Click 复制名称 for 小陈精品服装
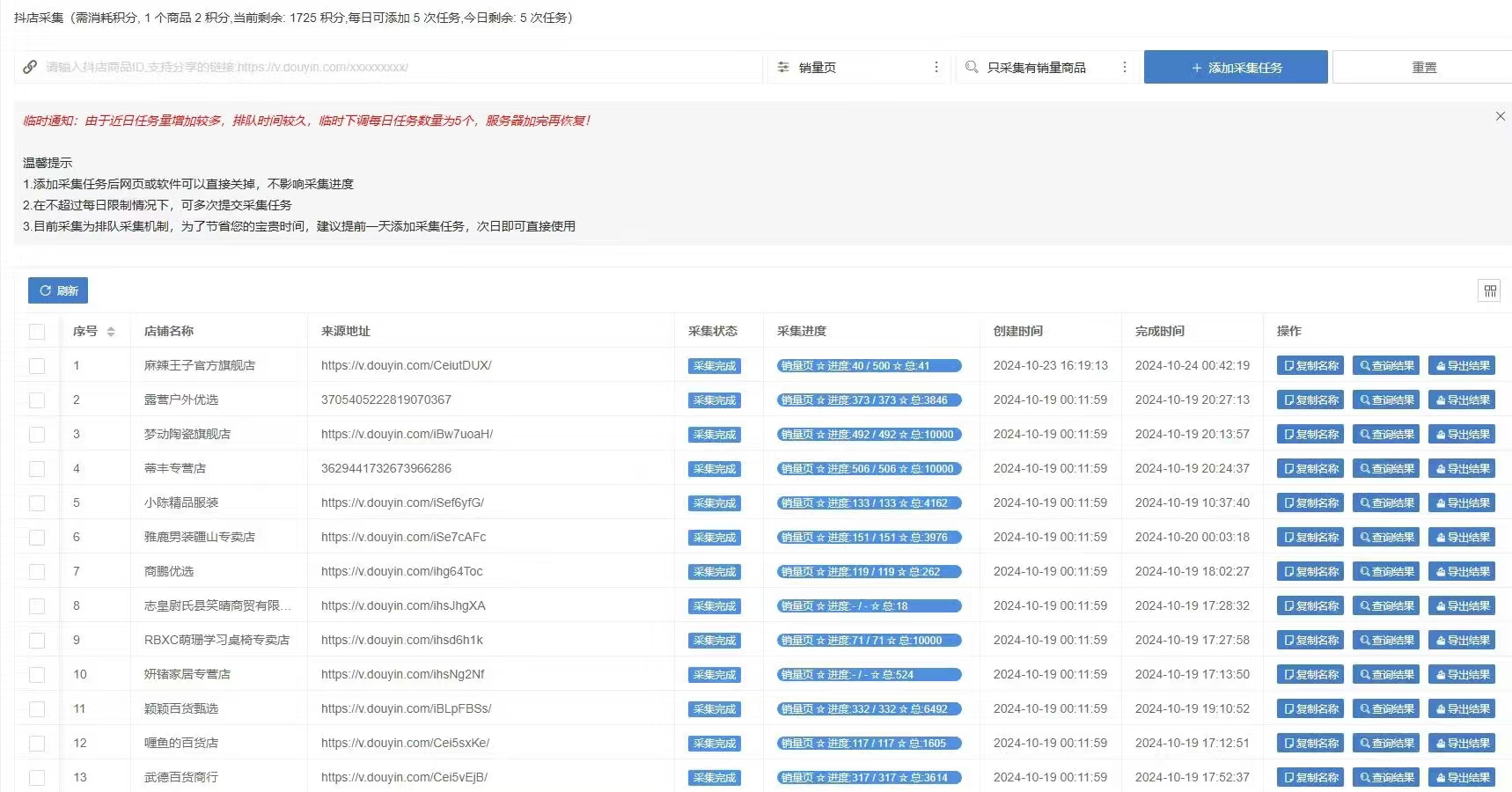 pos(1310,503)
